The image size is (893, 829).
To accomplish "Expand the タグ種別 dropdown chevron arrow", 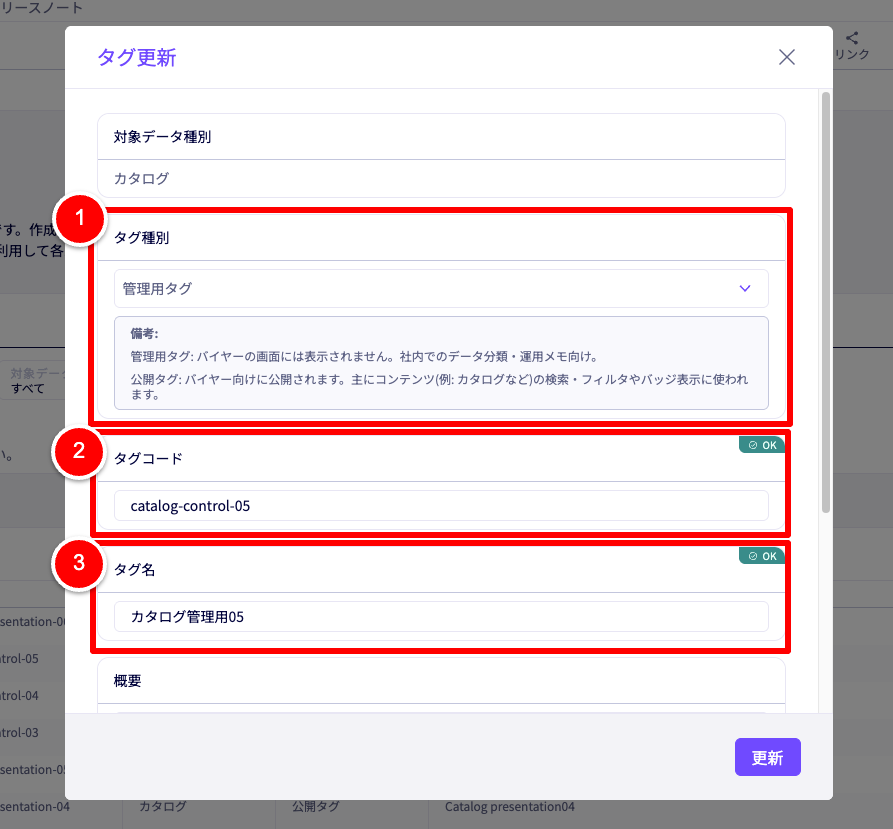I will 744,288.
